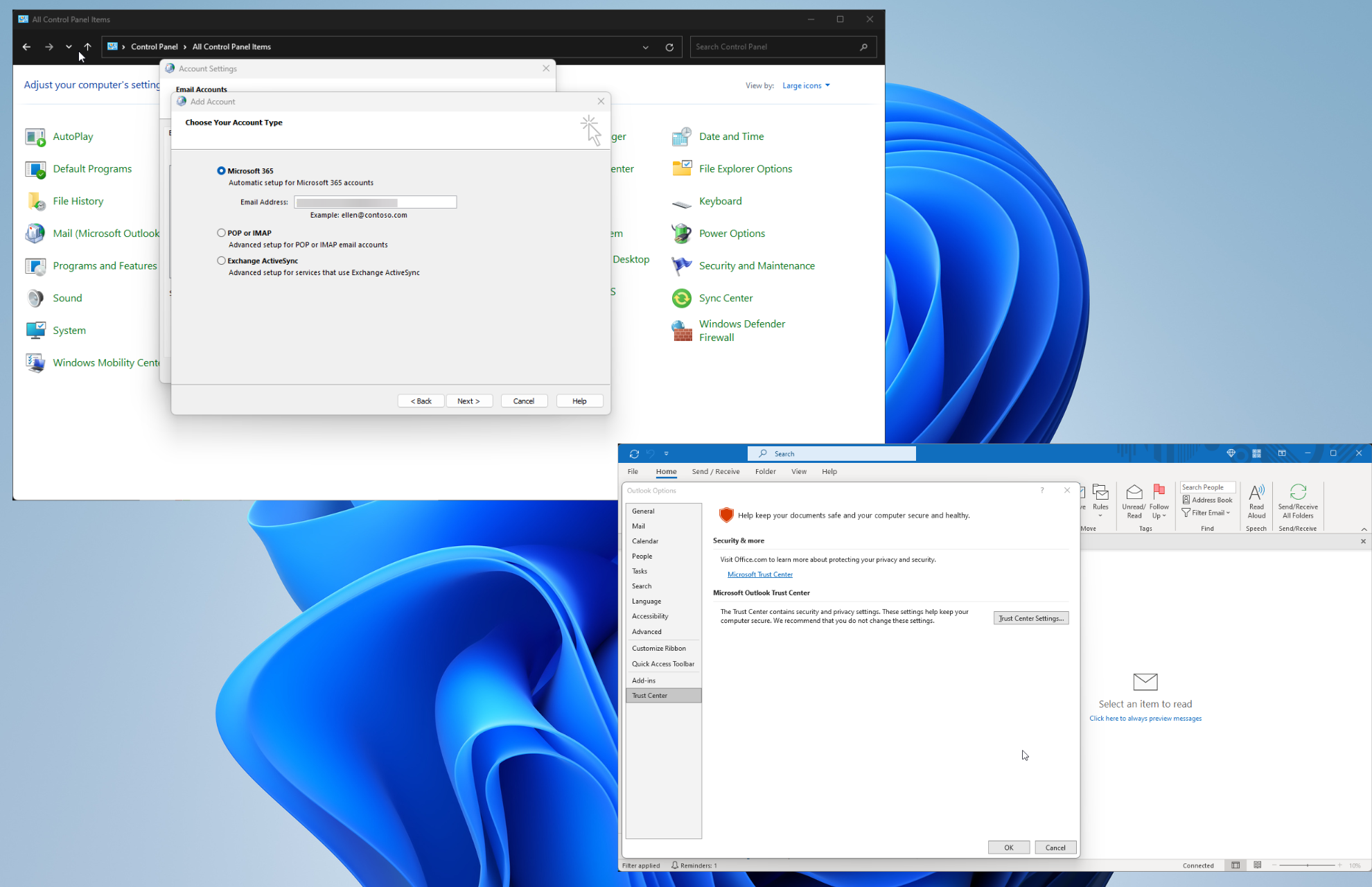The width and height of the screenshot is (1372, 887).
Task: Click Read Aloud in Outlook ribbon
Action: click(x=1256, y=502)
